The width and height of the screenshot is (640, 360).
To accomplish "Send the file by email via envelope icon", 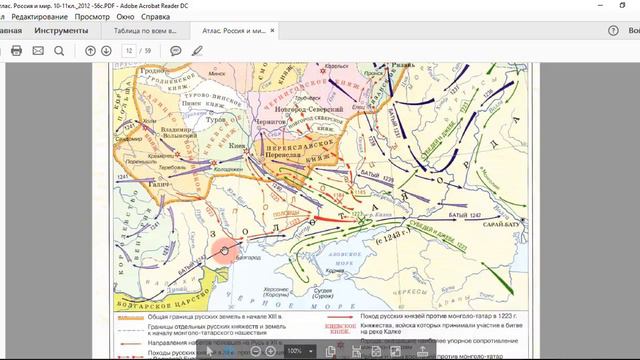I will point(38,51).
